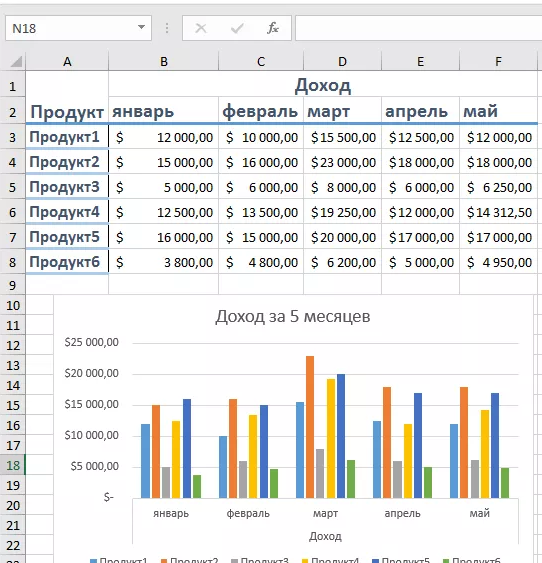The width and height of the screenshot is (542, 563).
Task: Click the chart title Доход за 5 месяцев
Action: click(x=293, y=316)
